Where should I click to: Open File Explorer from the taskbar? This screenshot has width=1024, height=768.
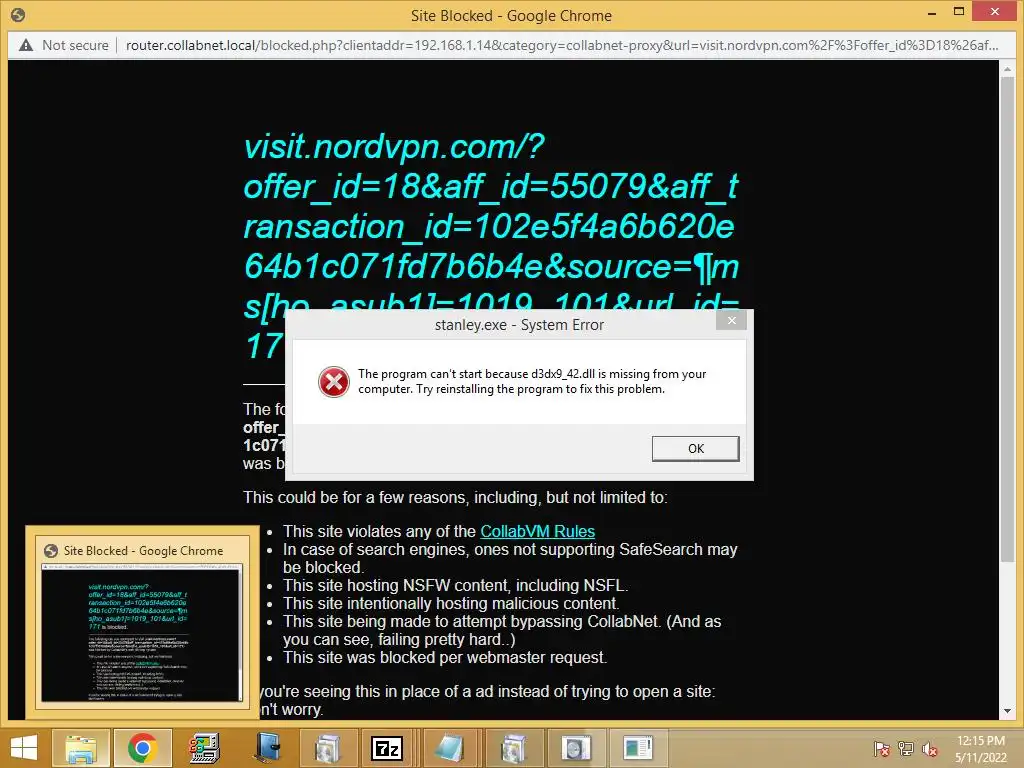[80, 748]
